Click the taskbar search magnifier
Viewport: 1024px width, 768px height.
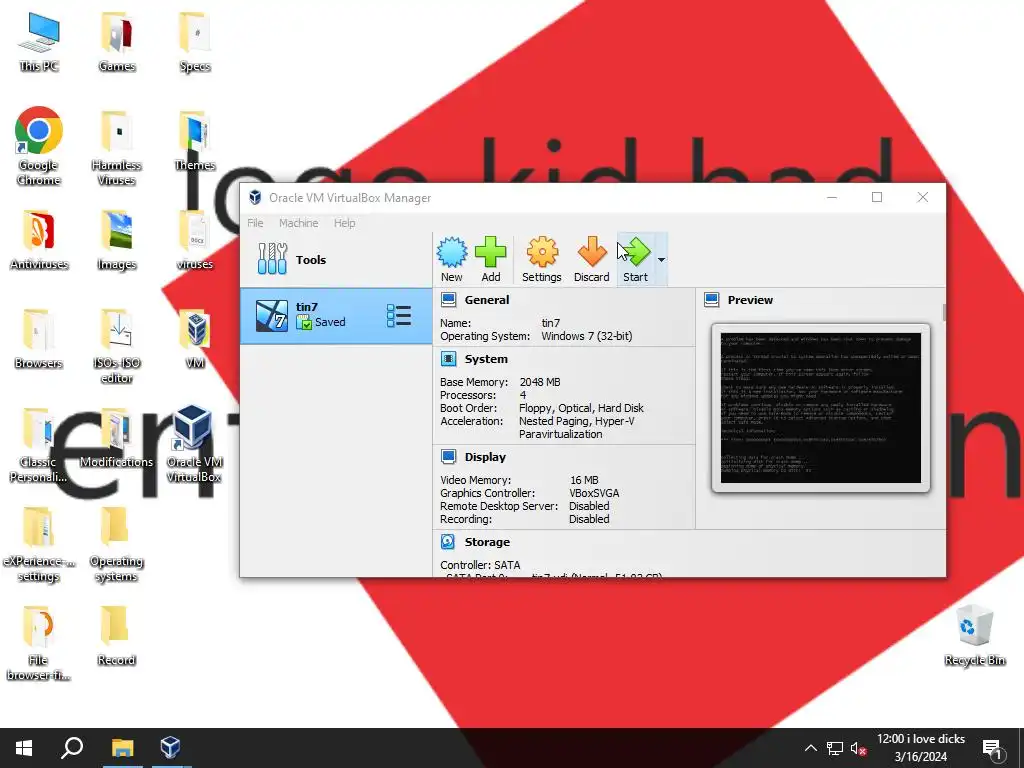pyautogui.click(x=72, y=748)
